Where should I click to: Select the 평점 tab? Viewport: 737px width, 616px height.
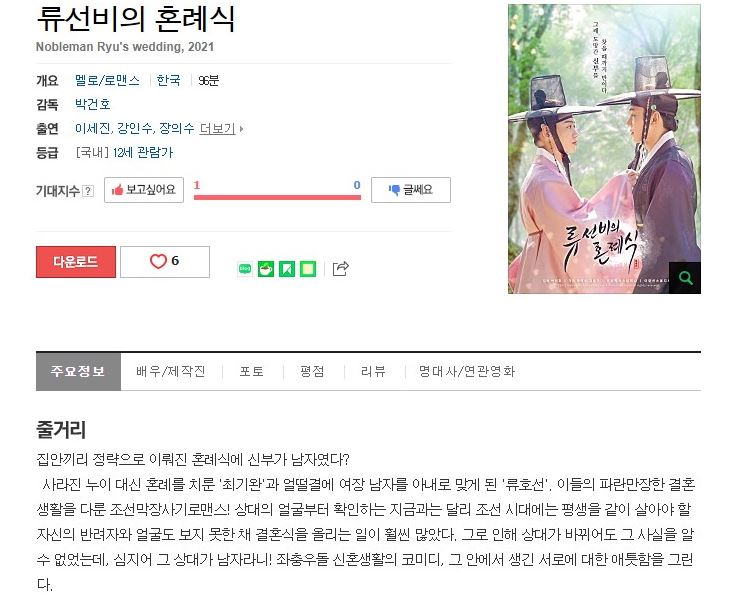[313, 372]
